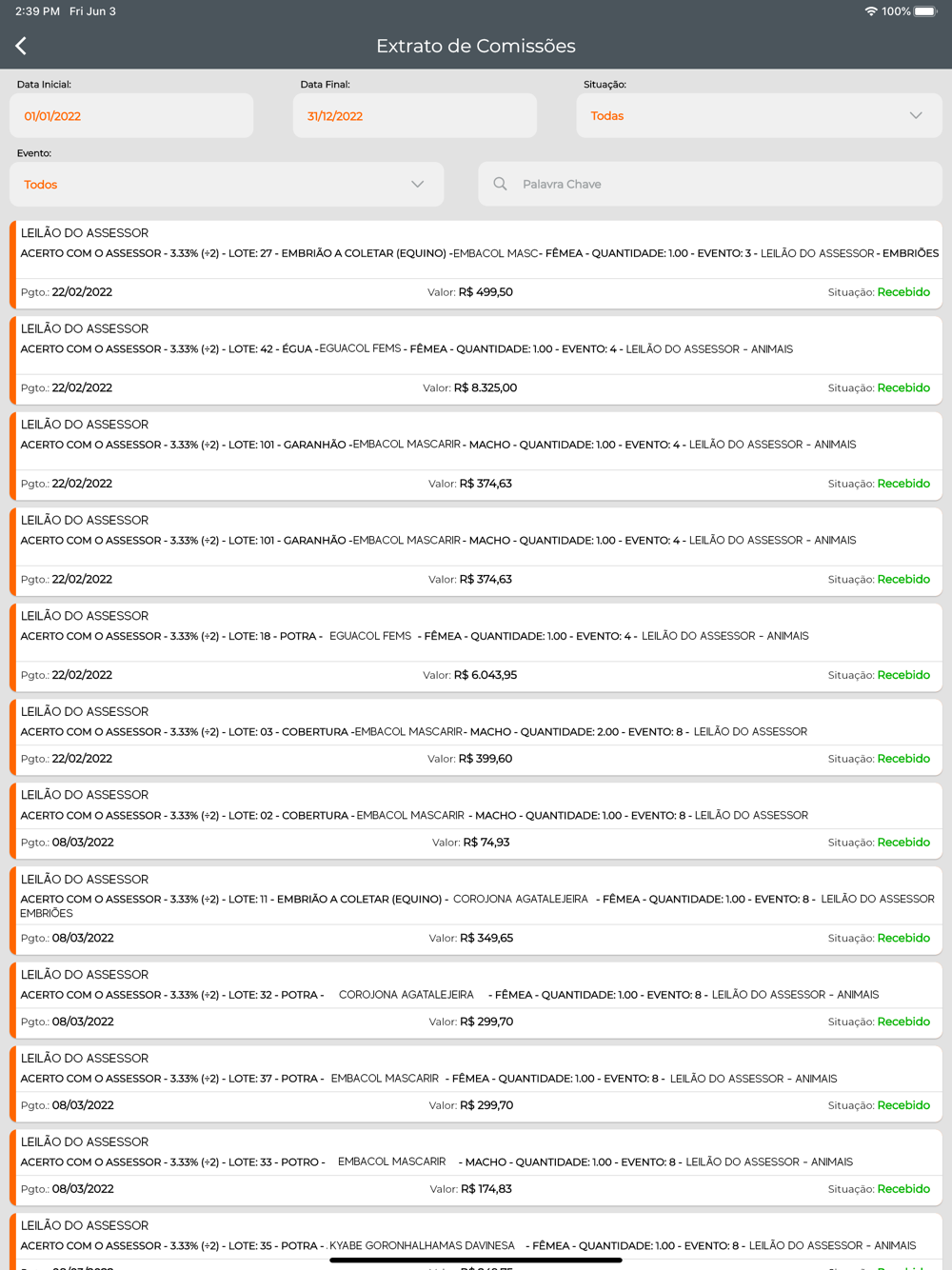
Task: Tap the status bar time 2:39 PM
Action: [37, 11]
